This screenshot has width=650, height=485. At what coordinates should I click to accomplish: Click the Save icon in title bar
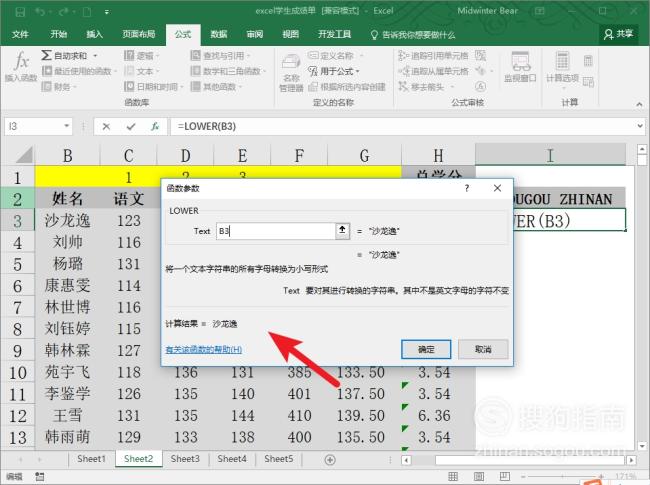click(20, 12)
